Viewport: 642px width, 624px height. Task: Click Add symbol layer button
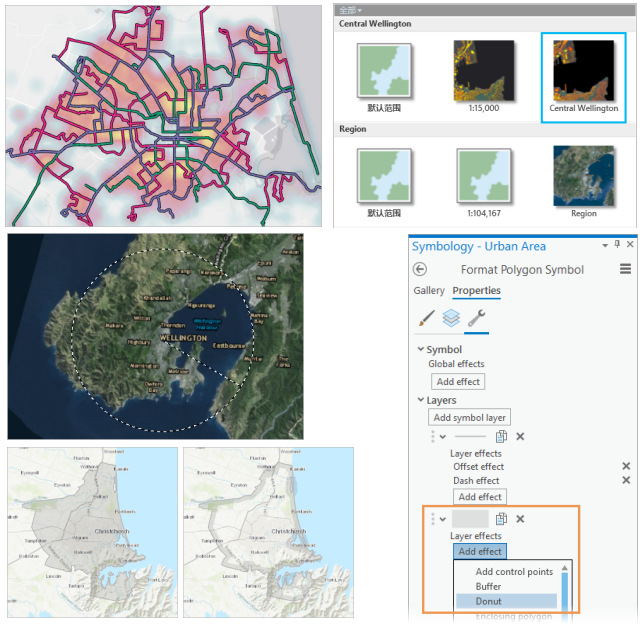[x=469, y=417]
